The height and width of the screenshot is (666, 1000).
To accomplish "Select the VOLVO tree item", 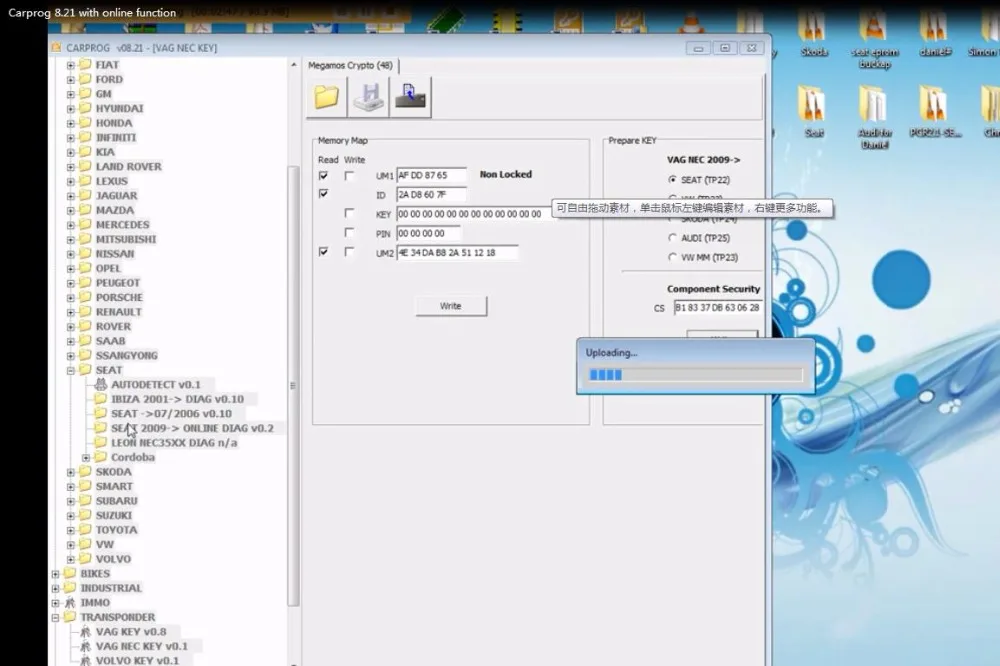I will coord(113,559).
